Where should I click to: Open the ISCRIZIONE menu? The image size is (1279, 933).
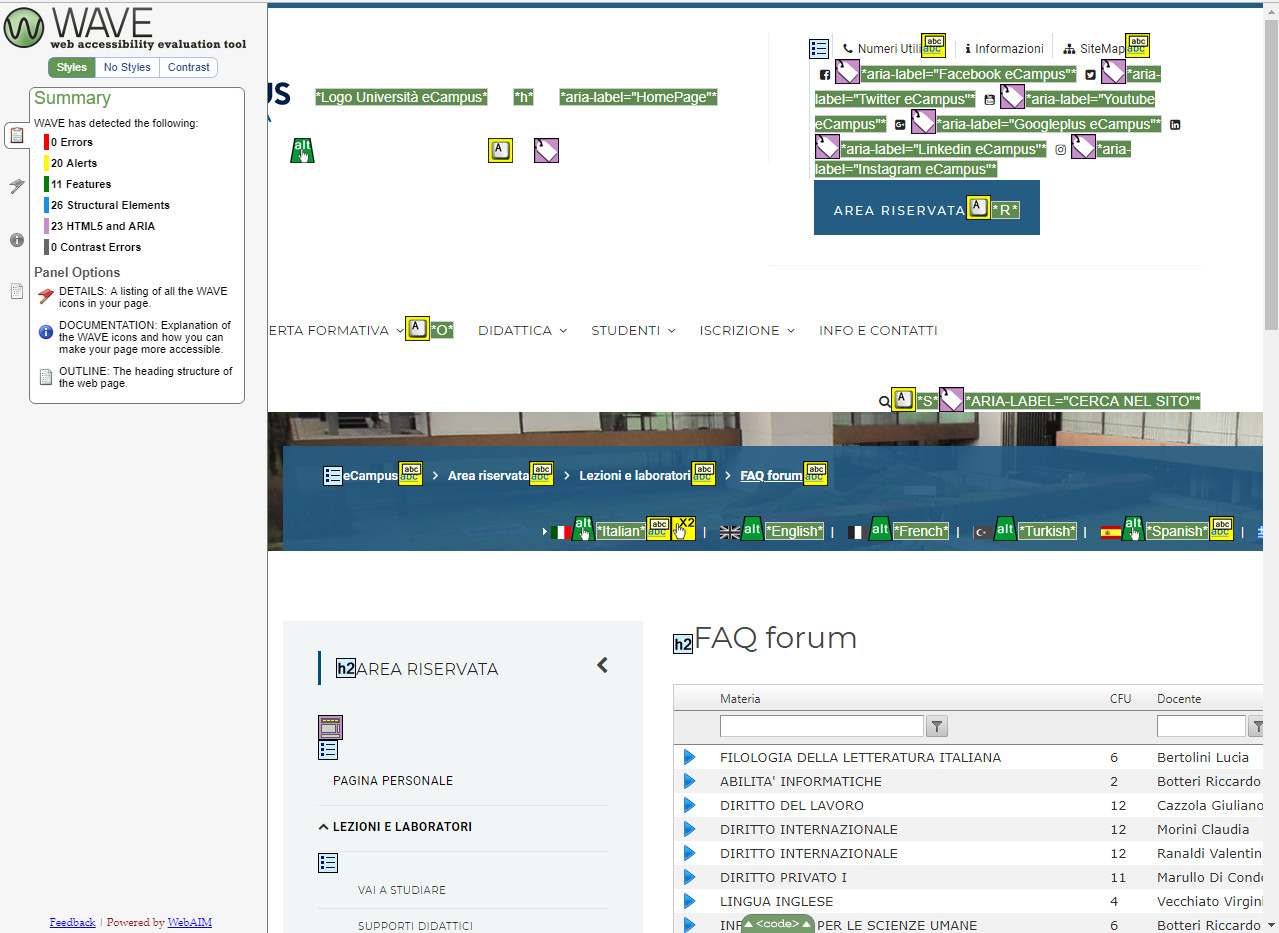747,330
